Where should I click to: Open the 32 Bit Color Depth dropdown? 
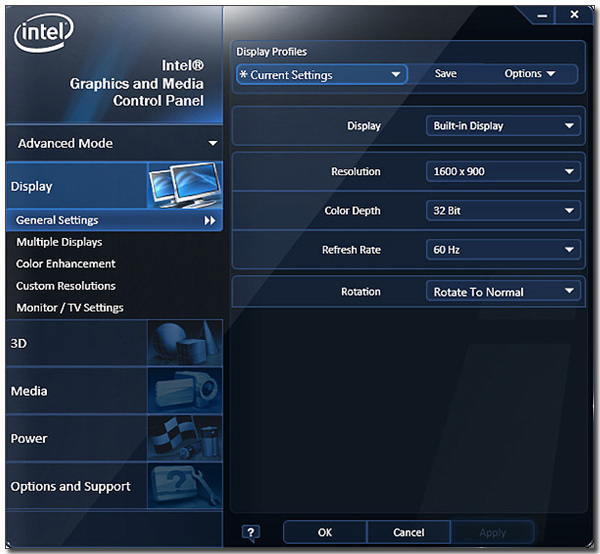click(503, 210)
